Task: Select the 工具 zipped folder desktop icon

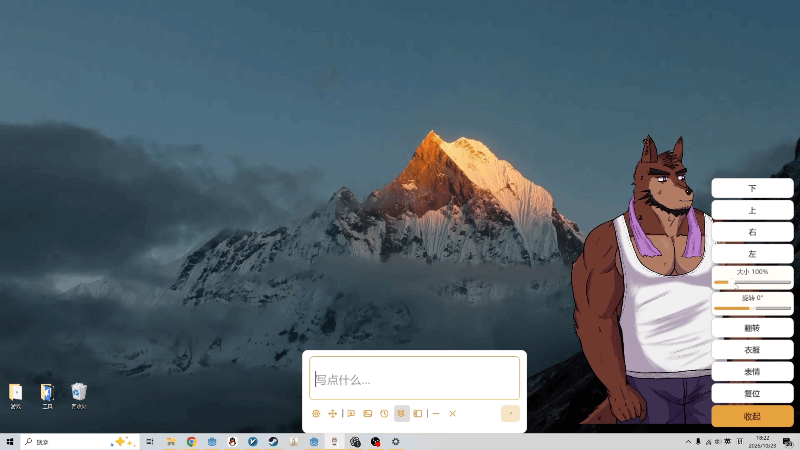Action: click(47, 396)
